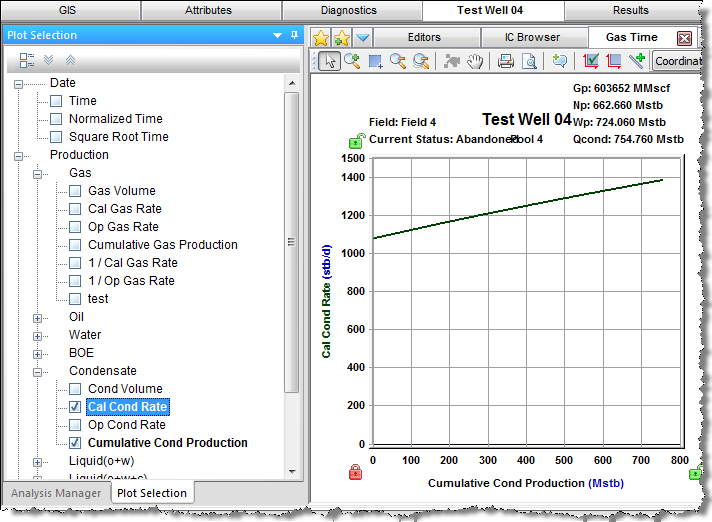Image resolution: width=712 pixels, height=522 pixels.
Task: Expand the Water tree node
Action: [x=38, y=335]
